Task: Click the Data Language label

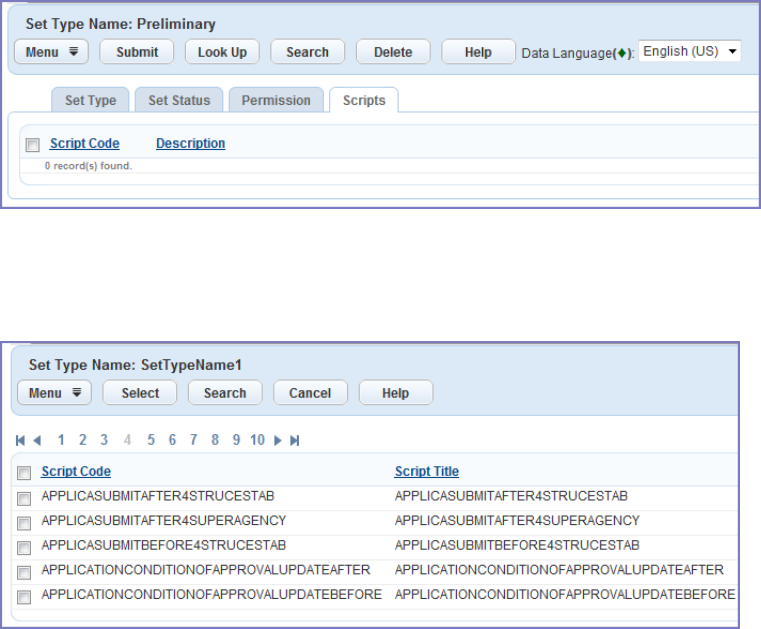Action: [x=578, y=53]
